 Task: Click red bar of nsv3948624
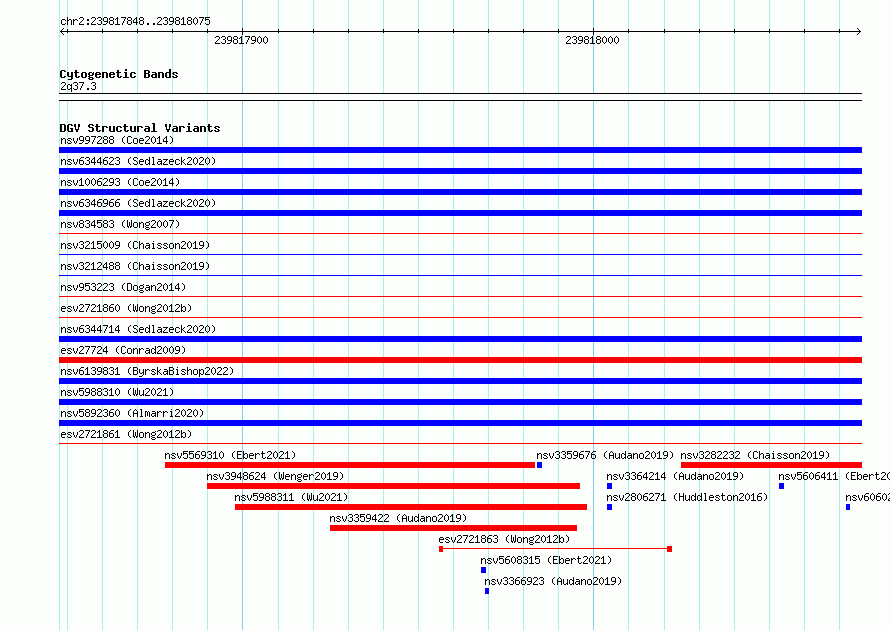393,486
